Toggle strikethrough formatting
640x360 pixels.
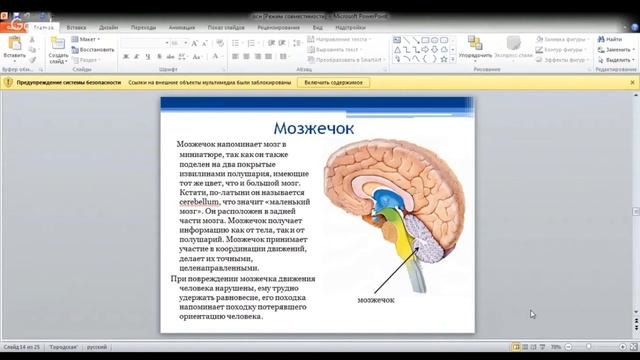coord(170,57)
